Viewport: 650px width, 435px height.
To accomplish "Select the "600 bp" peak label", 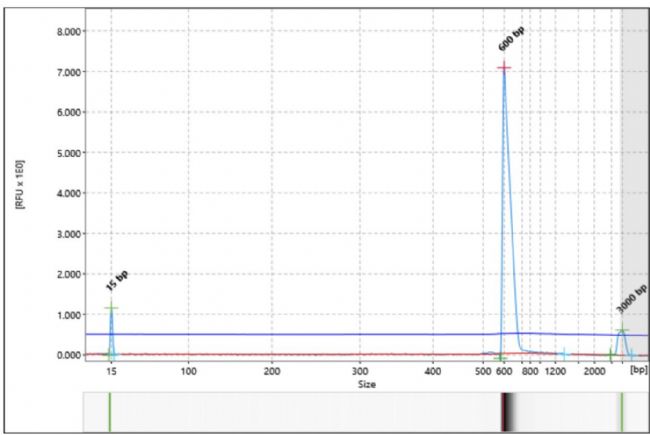I will (511, 40).
